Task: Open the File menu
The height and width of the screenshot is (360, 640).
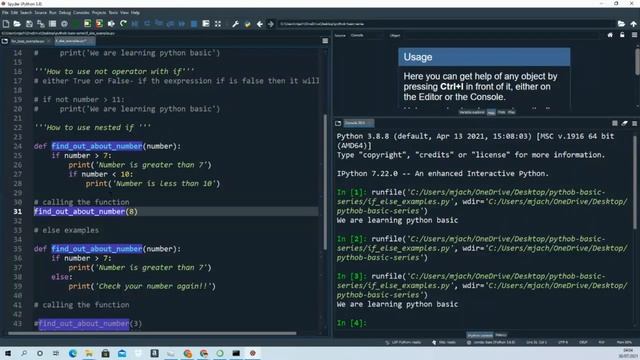Action: (5, 13)
